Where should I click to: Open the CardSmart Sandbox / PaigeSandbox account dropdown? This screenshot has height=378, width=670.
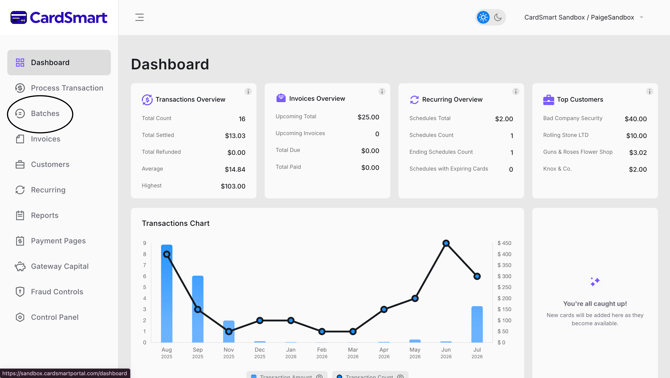pos(584,18)
